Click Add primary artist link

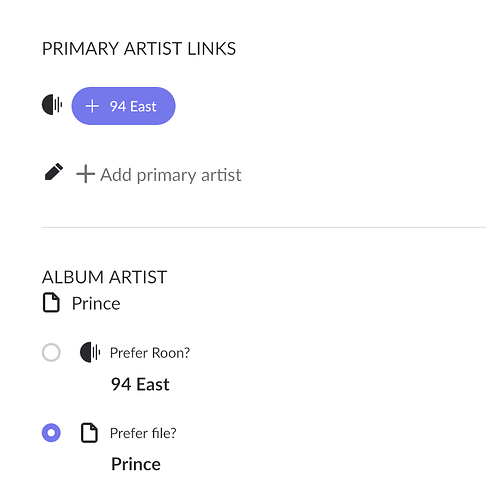159,175
